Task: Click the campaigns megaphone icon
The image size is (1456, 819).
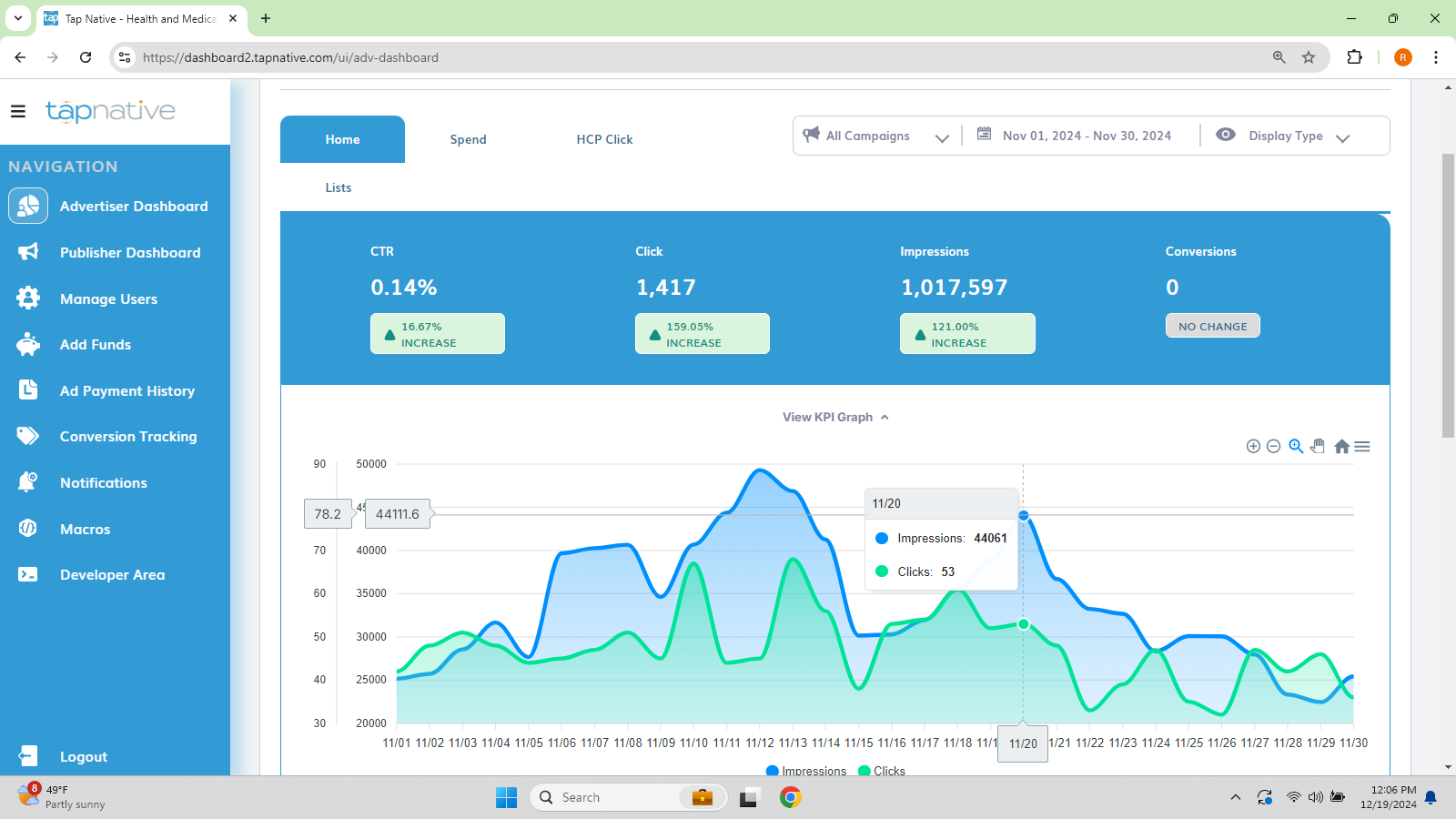Action: click(811, 135)
